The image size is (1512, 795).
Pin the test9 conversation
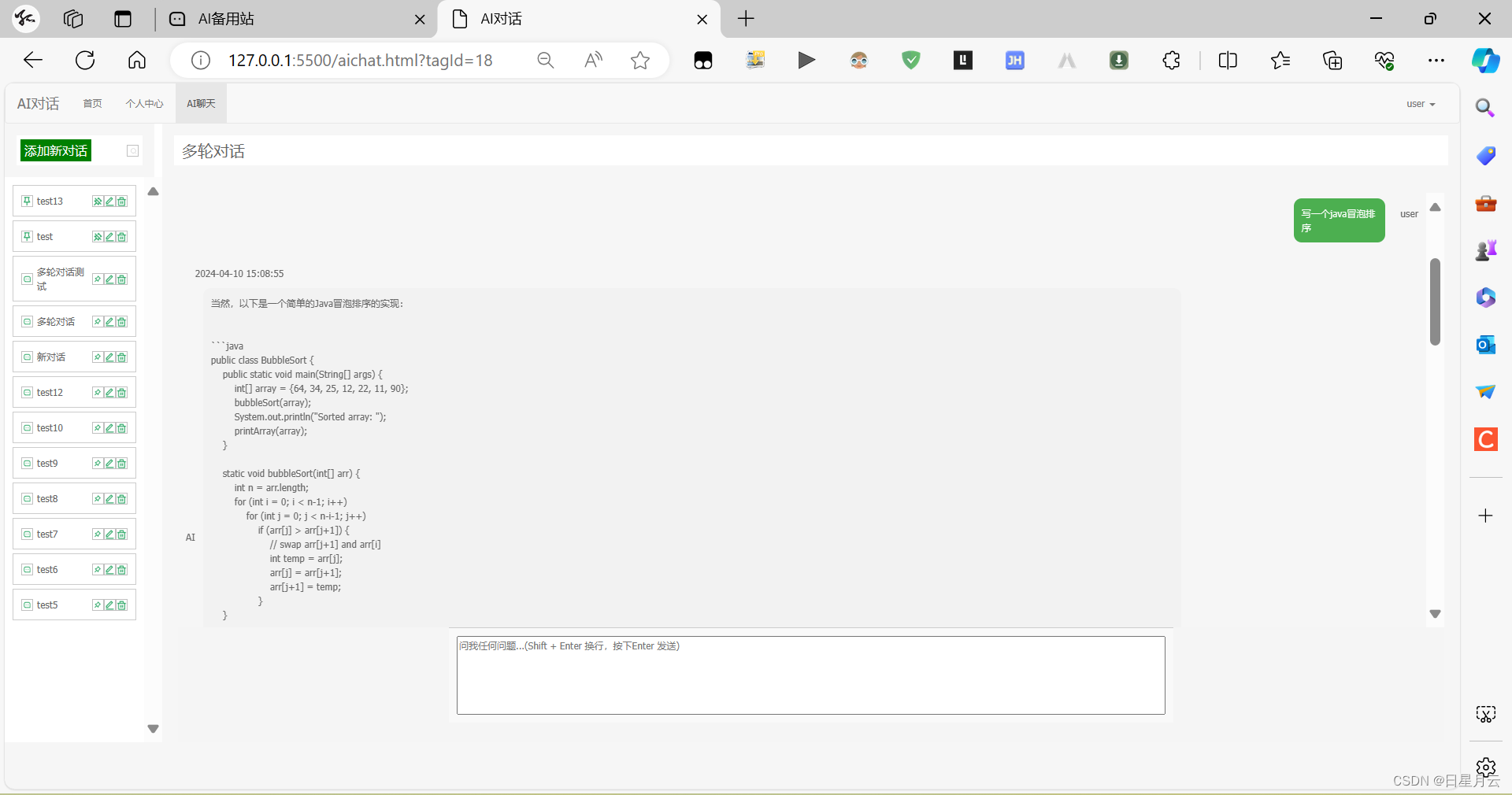98,464
